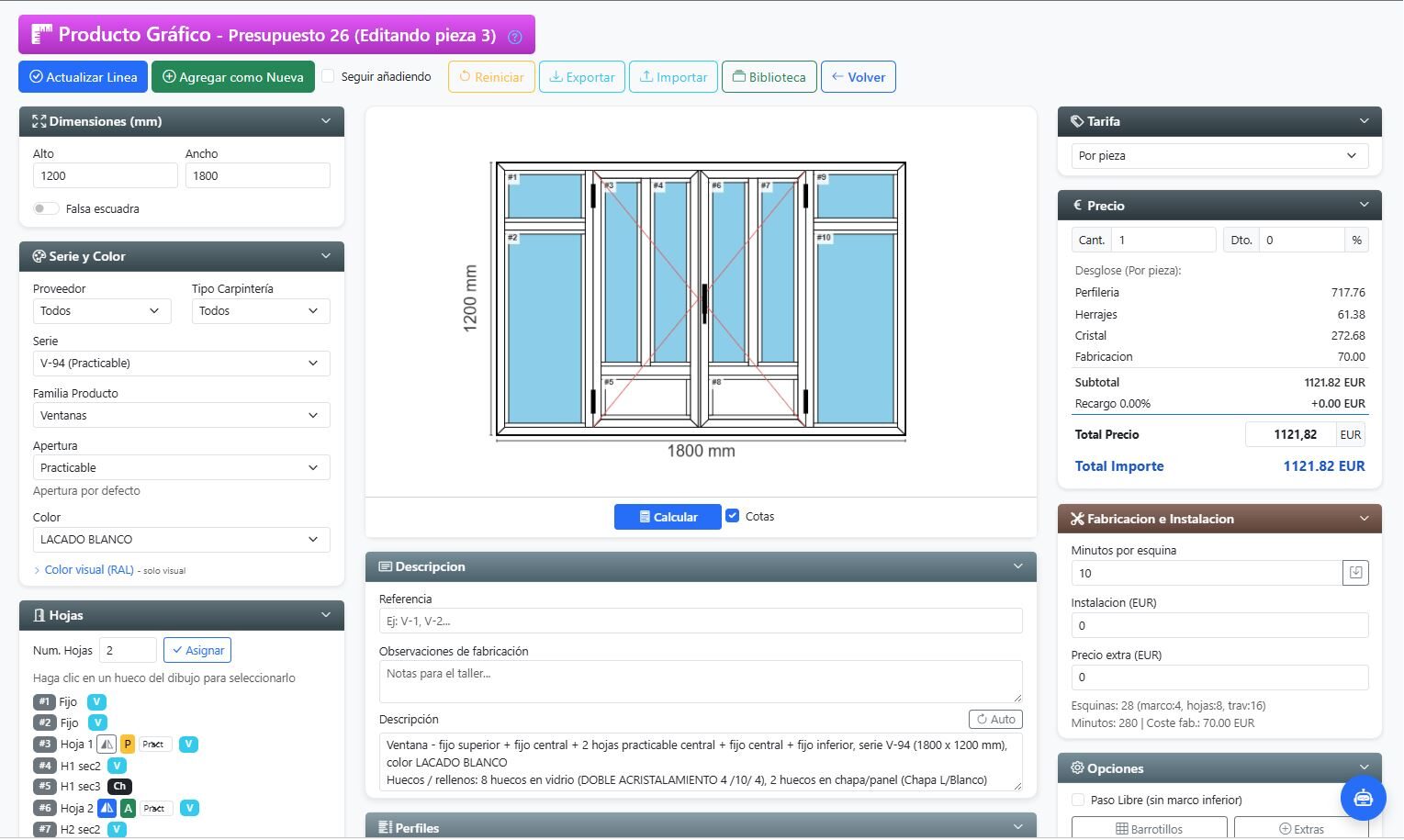Open the Apertura Practicable dropdown
Image resolution: width=1404 pixels, height=840 pixels.
(181, 468)
